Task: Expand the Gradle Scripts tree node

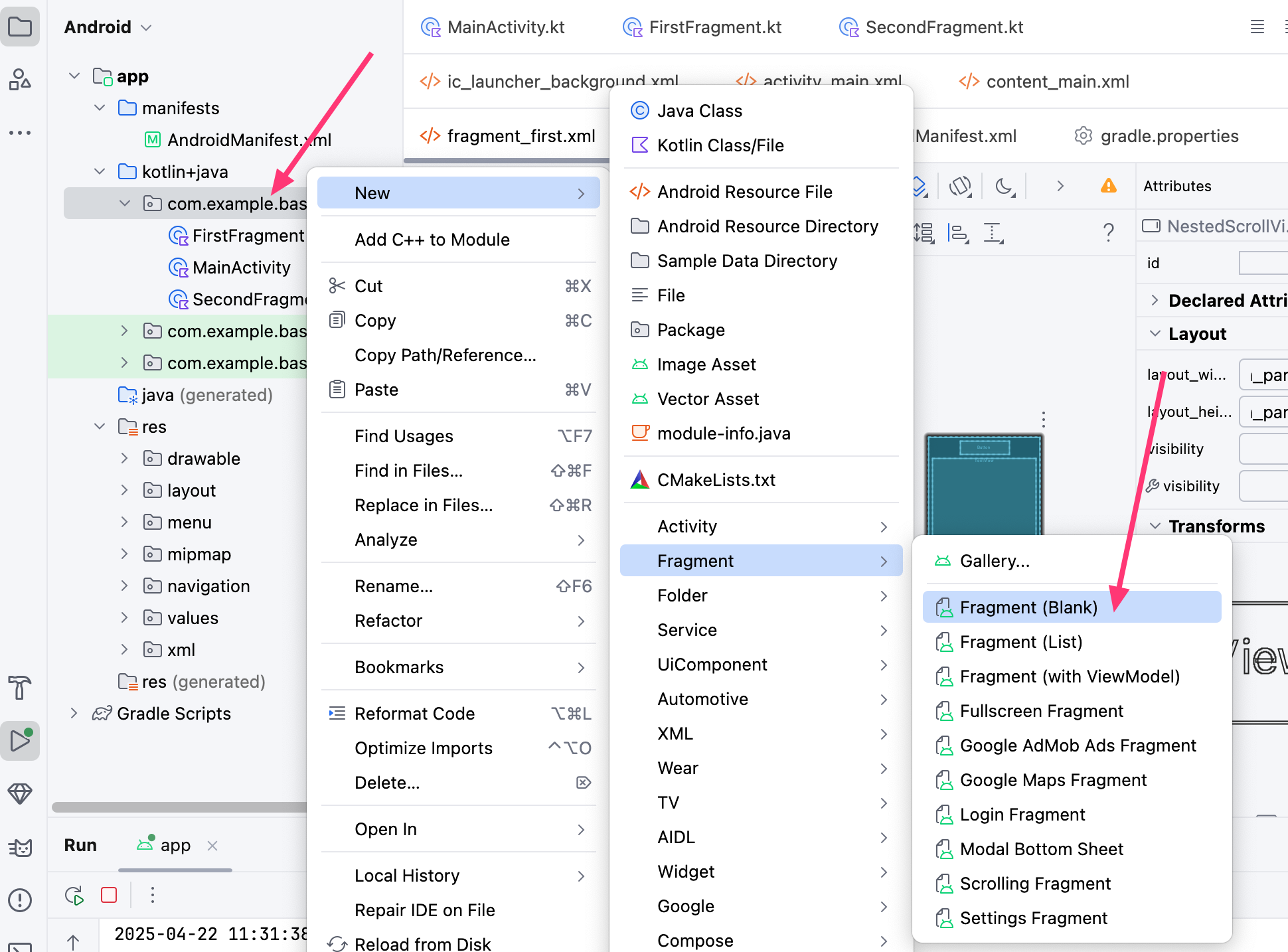Action: click(74, 714)
